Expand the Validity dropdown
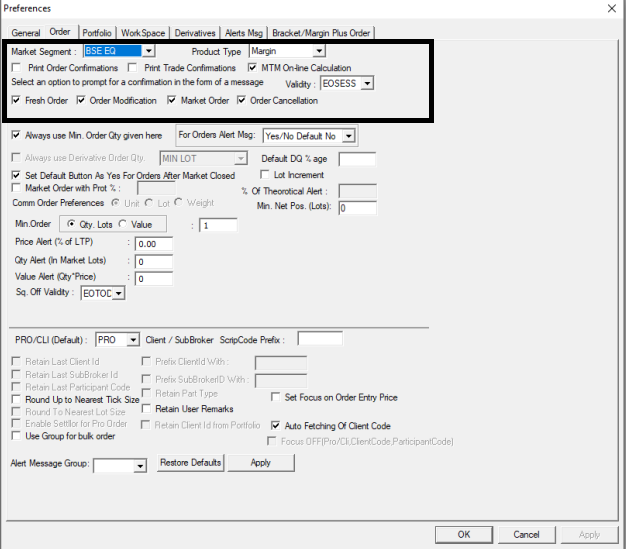 367,84
